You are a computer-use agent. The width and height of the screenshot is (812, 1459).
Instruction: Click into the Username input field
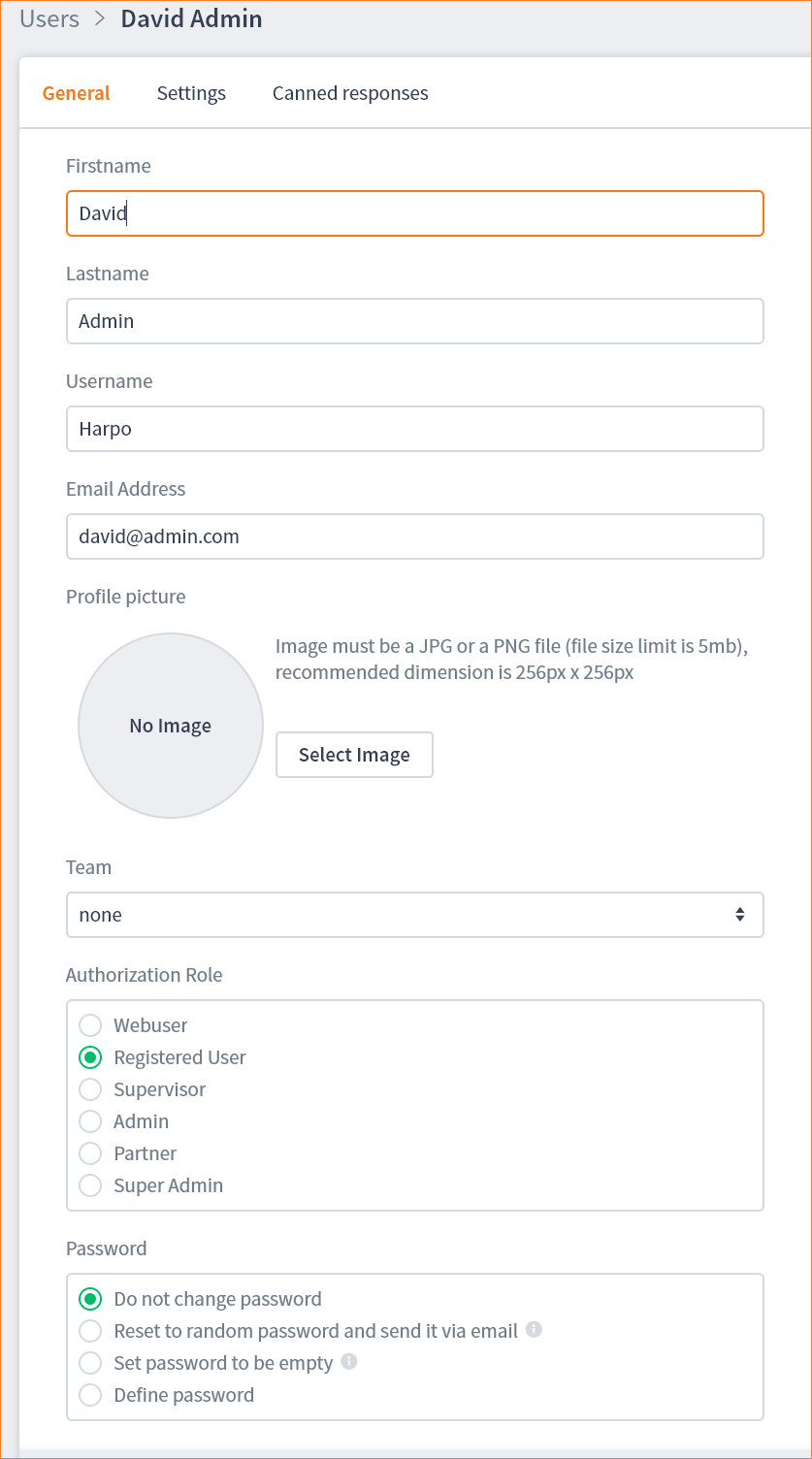pos(414,429)
